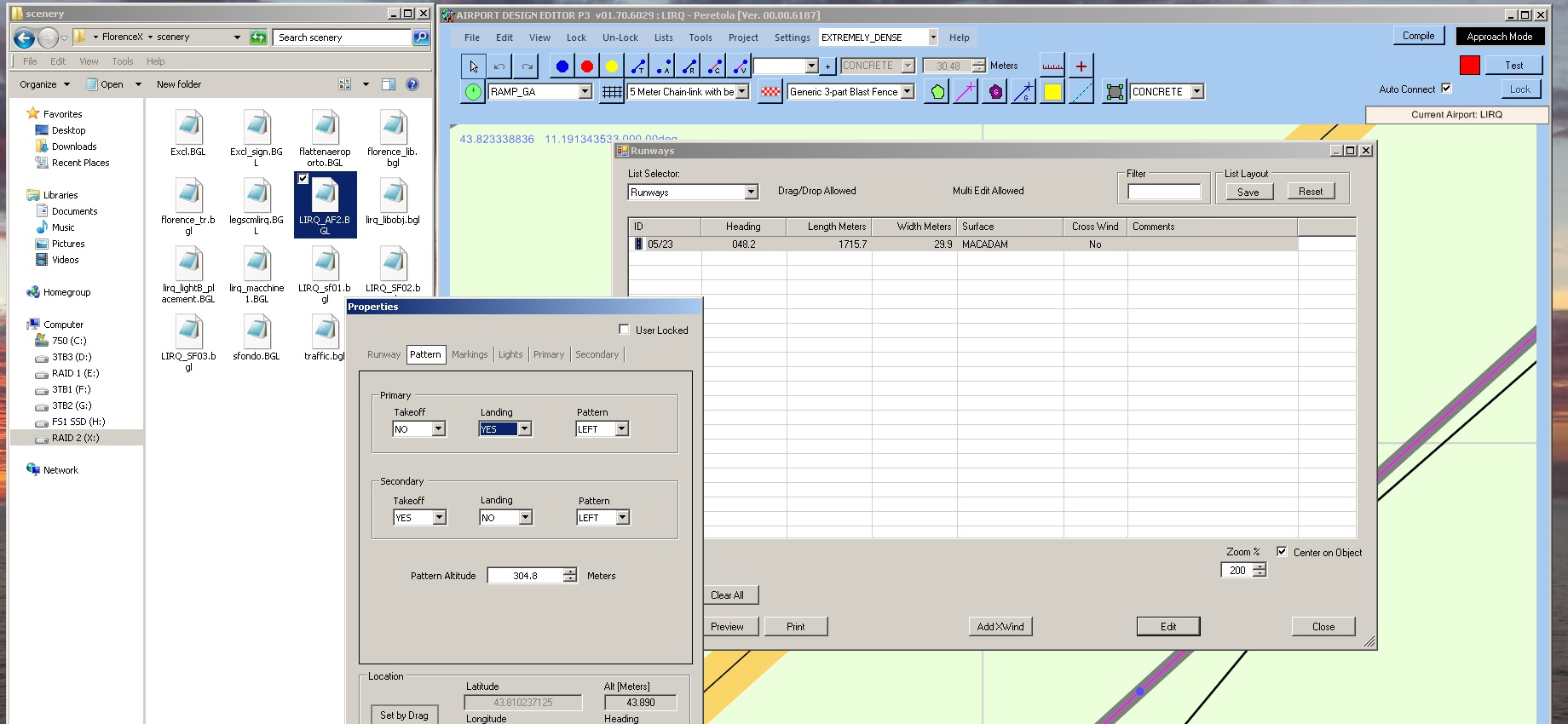Click the Compile button
The height and width of the screenshot is (724, 1568).
tap(1418, 36)
